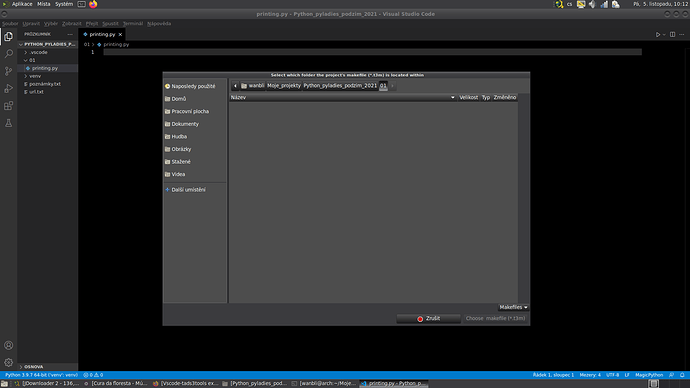Open the Search view in activity bar
Image resolution: width=690 pixels, height=388 pixels.
point(8,54)
